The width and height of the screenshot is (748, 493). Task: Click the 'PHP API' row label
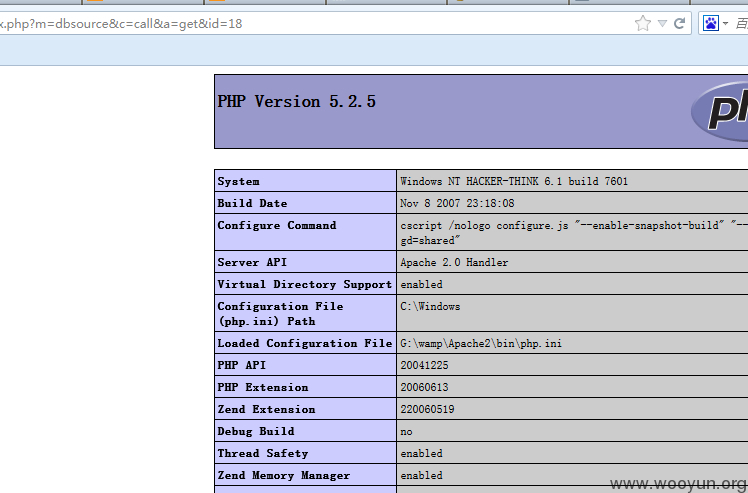[x=241, y=365]
